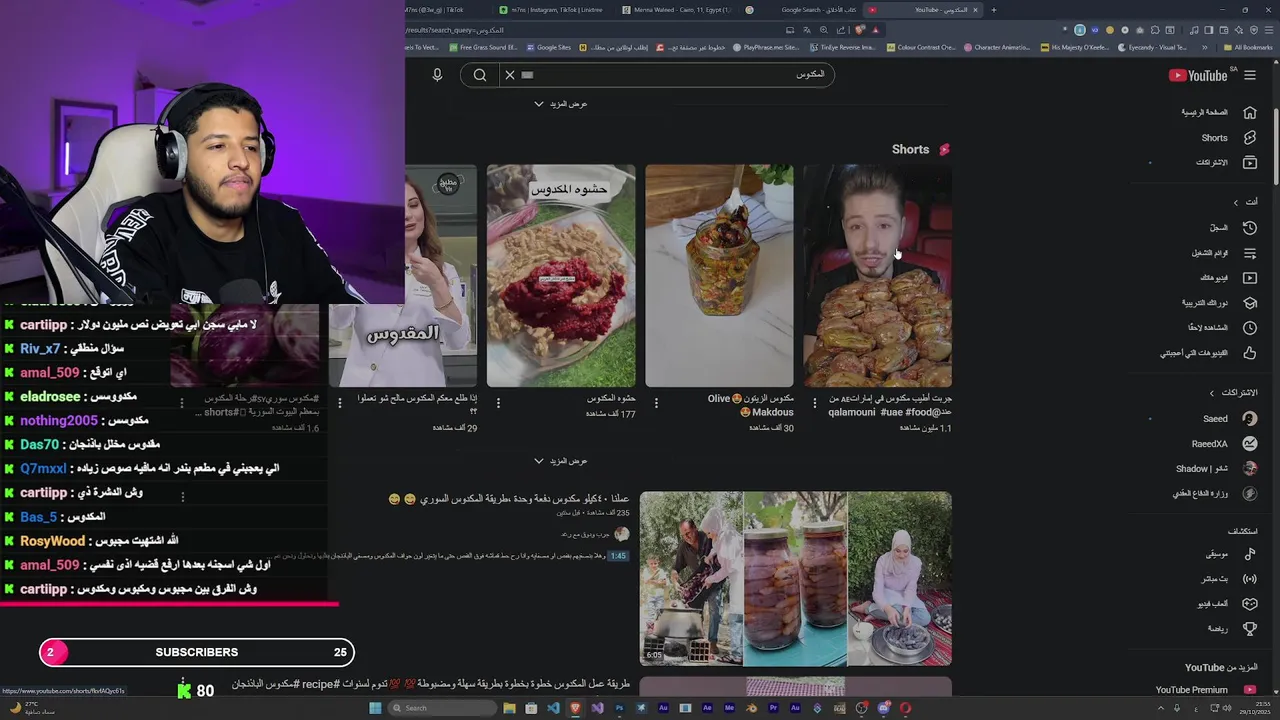Open RaeedXA channel subscription
Image resolution: width=1280 pixels, height=720 pixels.
1224,444
